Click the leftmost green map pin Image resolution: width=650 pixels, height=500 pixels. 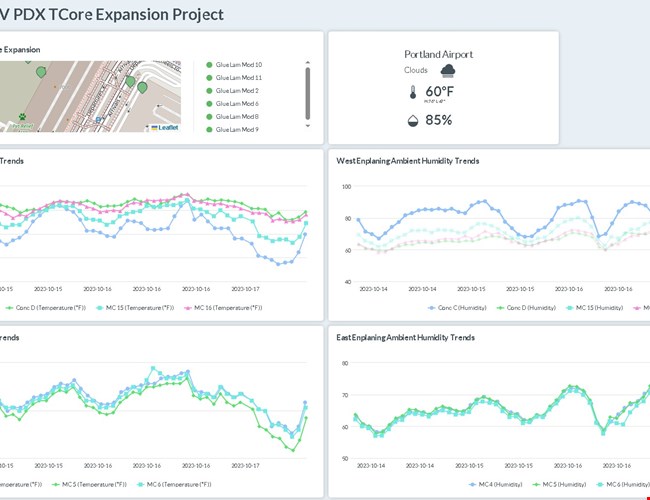41,72
